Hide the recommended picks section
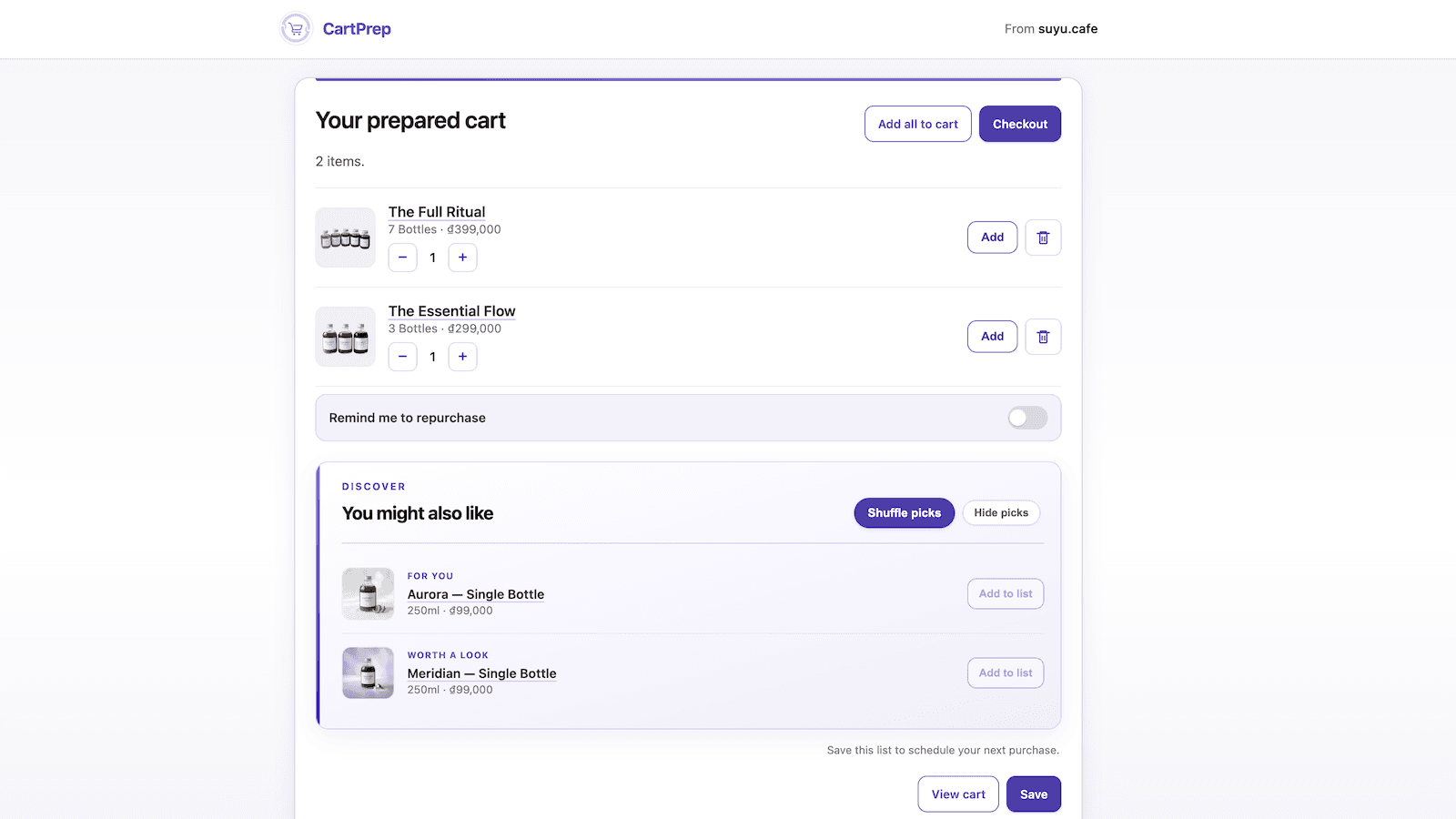Image resolution: width=1456 pixels, height=819 pixels. point(1001,513)
